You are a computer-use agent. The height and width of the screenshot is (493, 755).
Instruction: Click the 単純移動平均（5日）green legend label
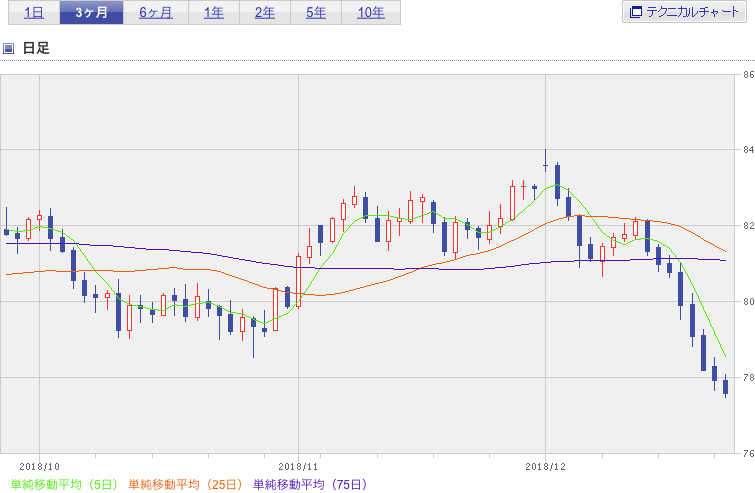click(64, 484)
